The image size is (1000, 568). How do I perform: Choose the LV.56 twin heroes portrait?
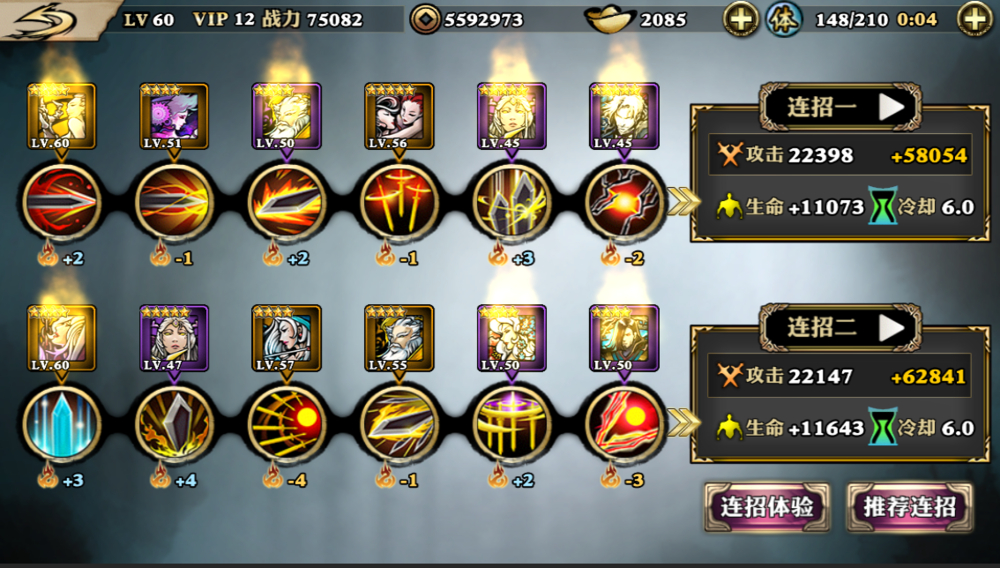(x=399, y=116)
